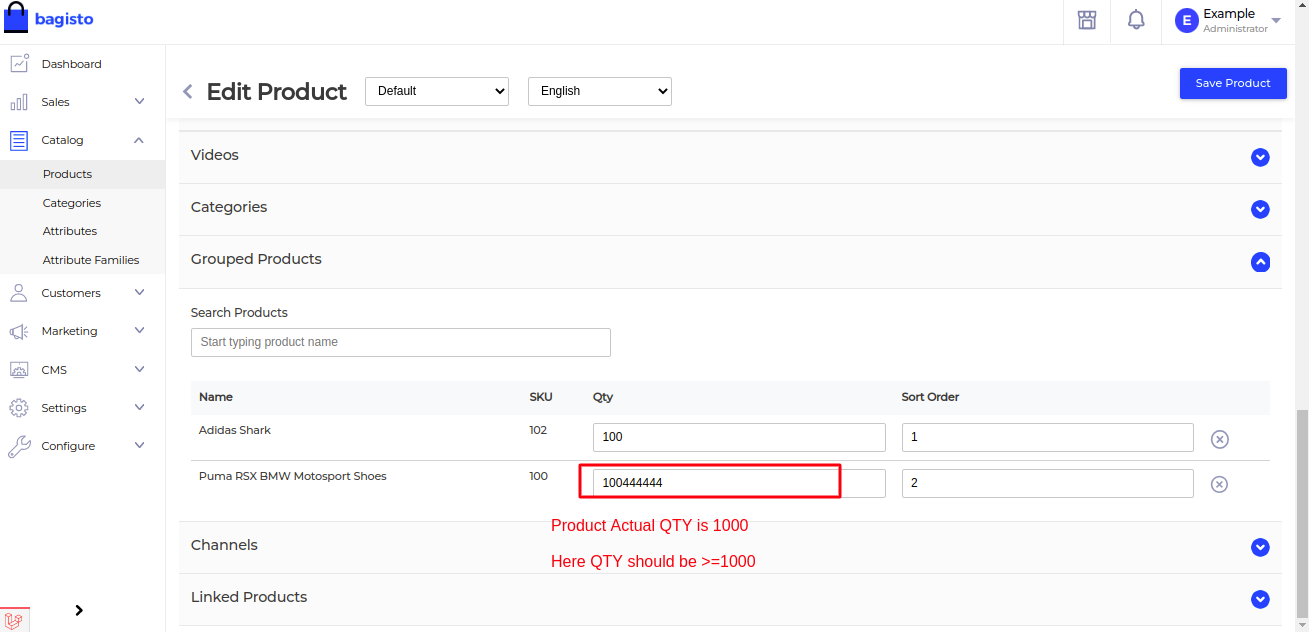Click the Marketing megaphone icon
The image size is (1309, 632).
click(x=21, y=331)
